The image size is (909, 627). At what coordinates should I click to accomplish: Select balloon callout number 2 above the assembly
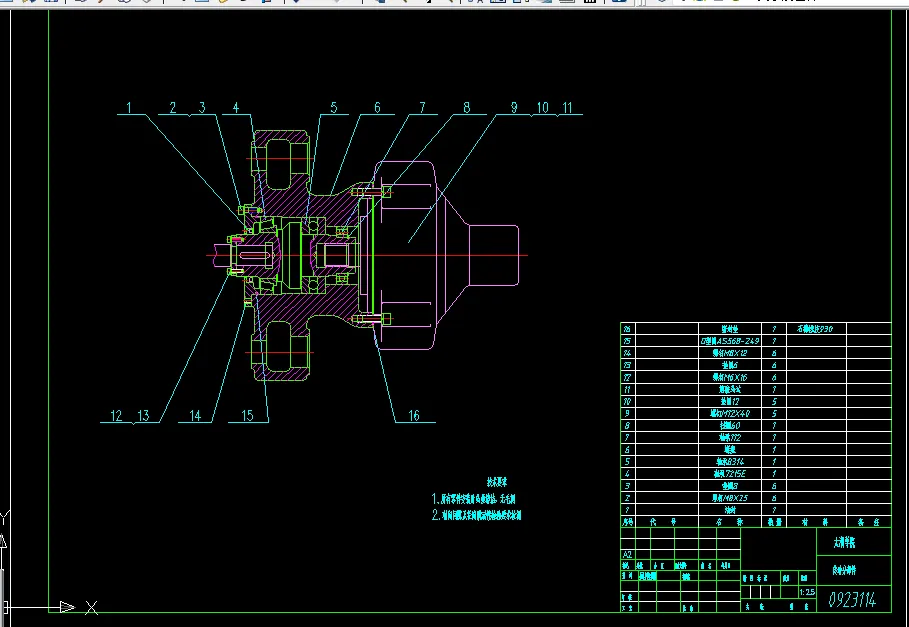pyautogui.click(x=172, y=108)
